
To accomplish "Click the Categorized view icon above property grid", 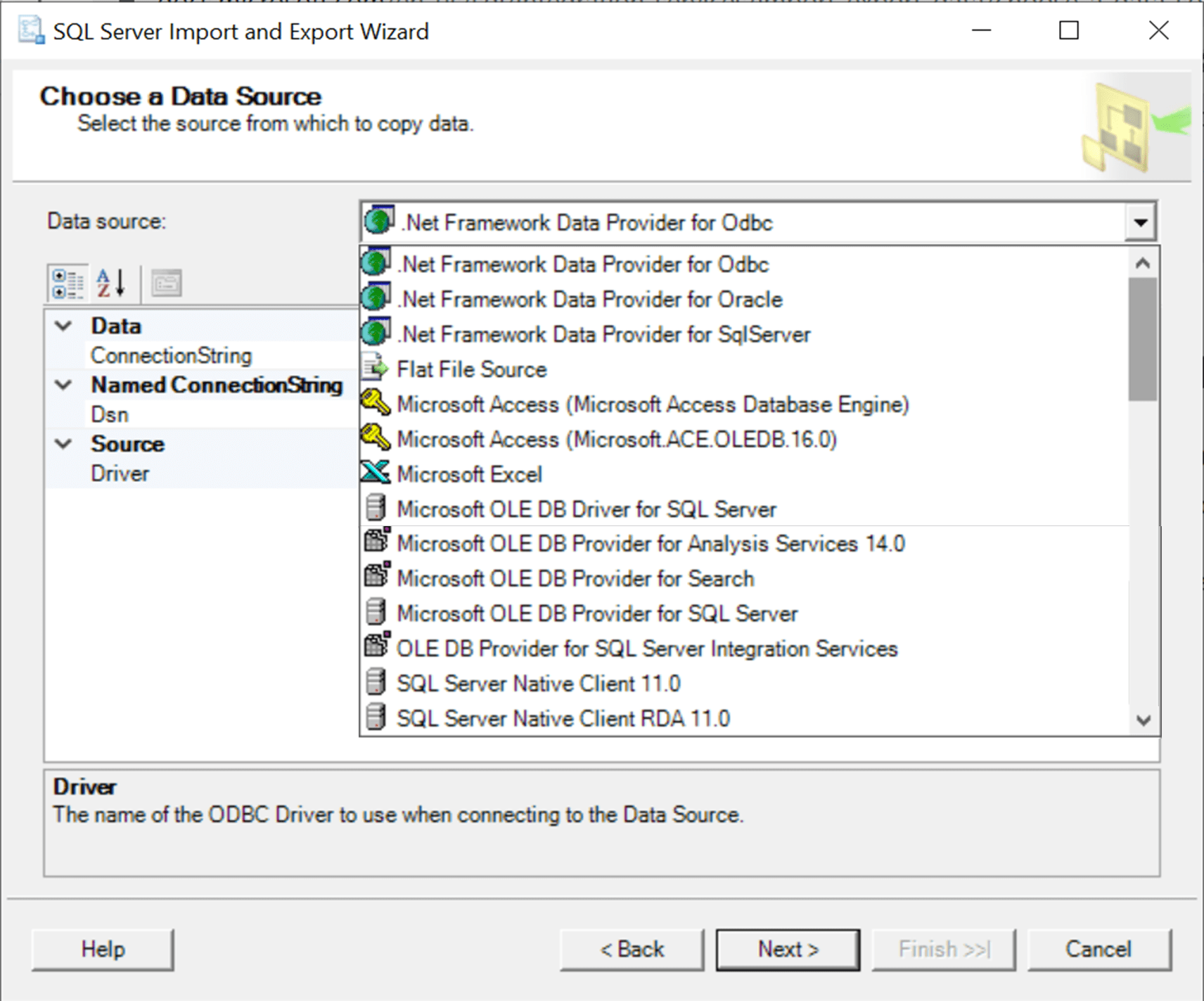I will pos(67,281).
